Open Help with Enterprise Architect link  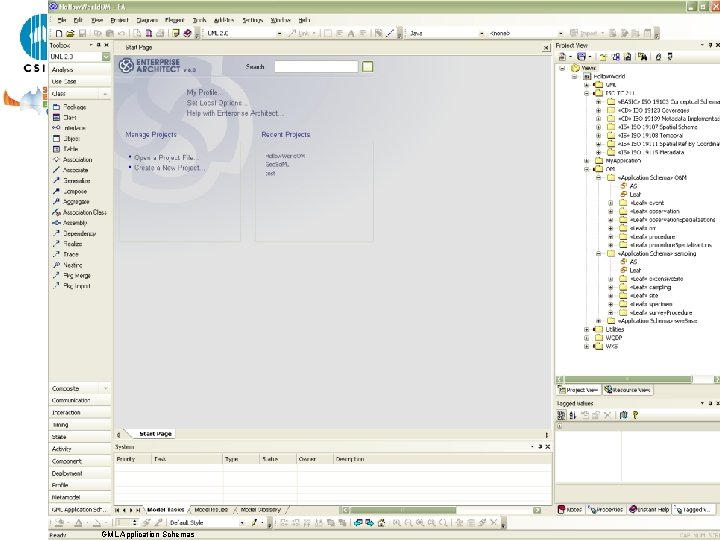pos(234,113)
